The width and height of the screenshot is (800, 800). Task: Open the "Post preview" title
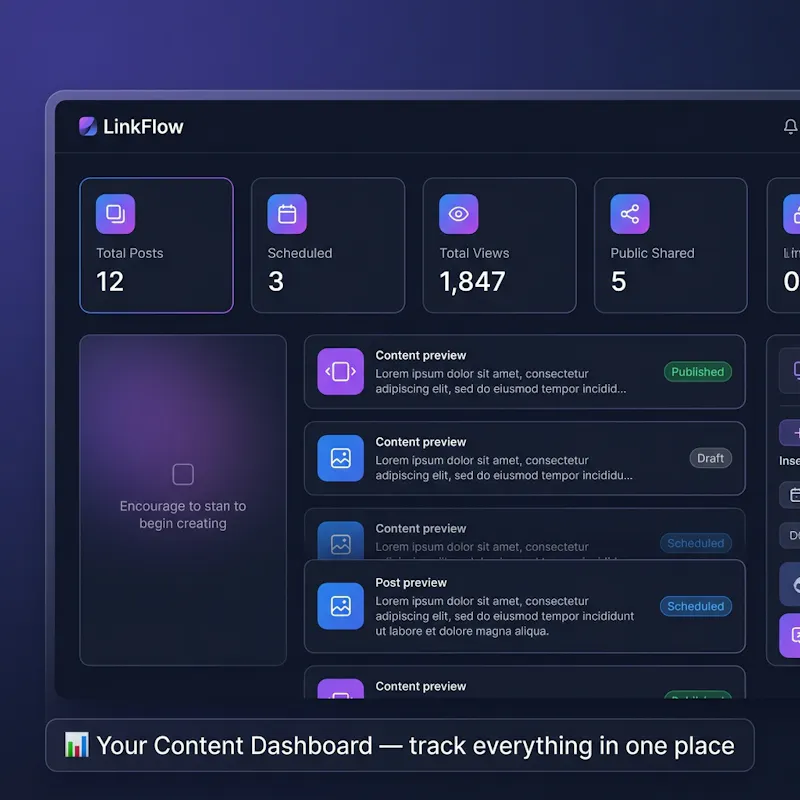pyautogui.click(x=411, y=583)
